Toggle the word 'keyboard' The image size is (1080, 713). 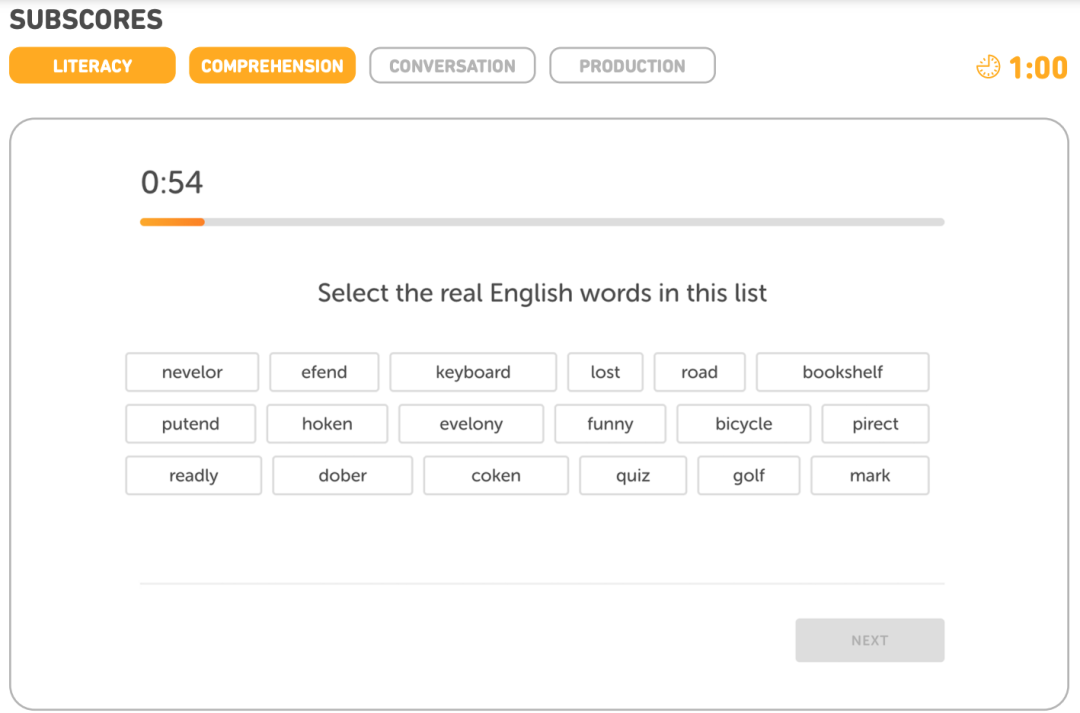click(473, 372)
